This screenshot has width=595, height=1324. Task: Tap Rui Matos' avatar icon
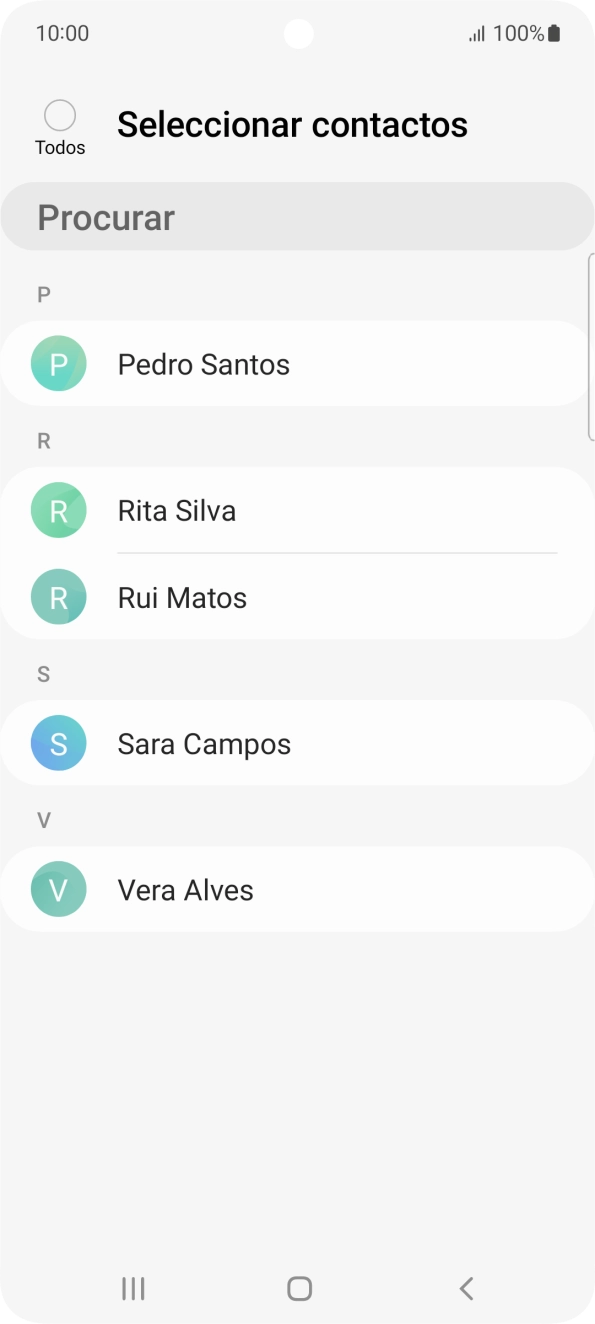pyautogui.click(x=58, y=597)
